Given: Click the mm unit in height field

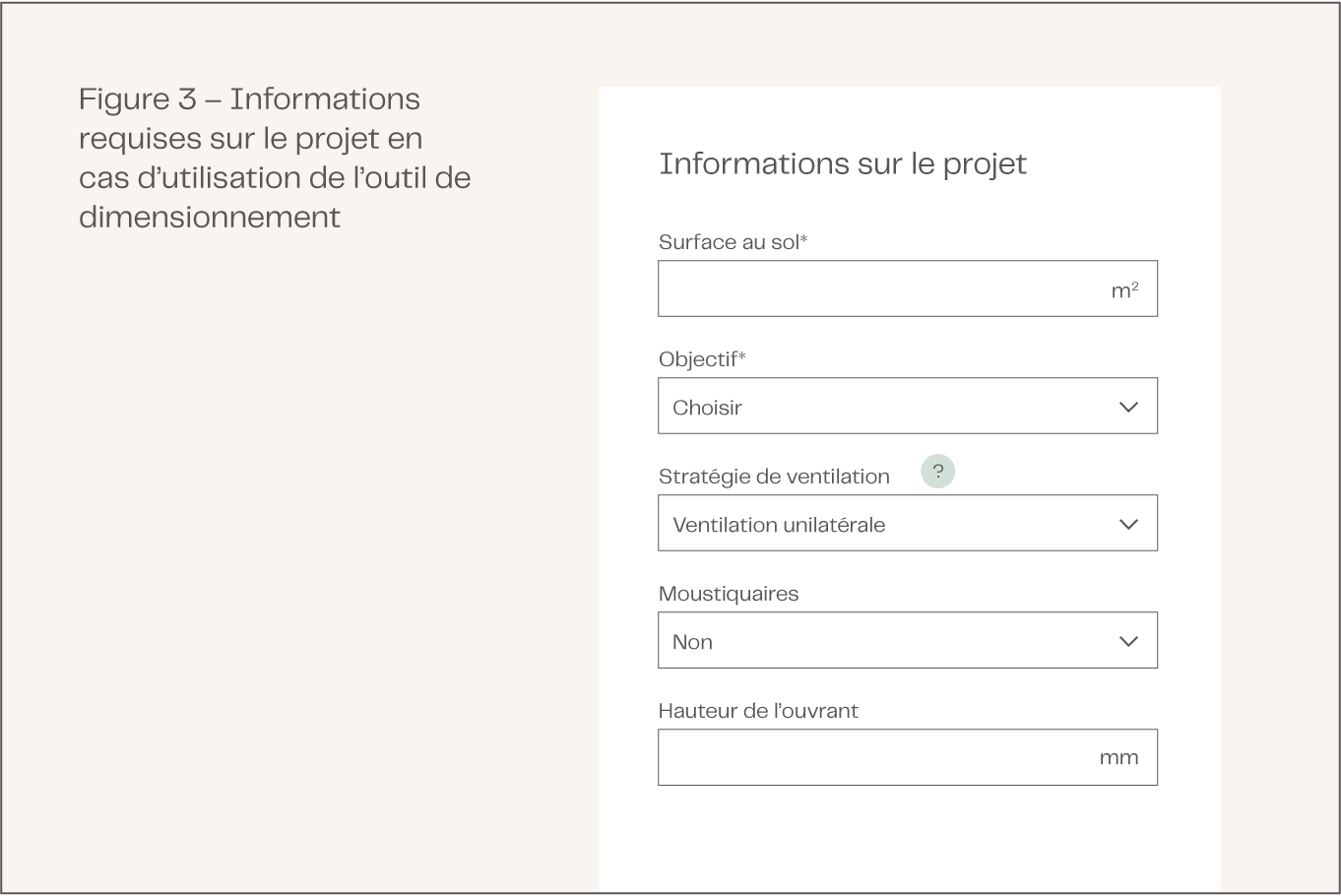Looking at the screenshot, I should coord(1118,758).
